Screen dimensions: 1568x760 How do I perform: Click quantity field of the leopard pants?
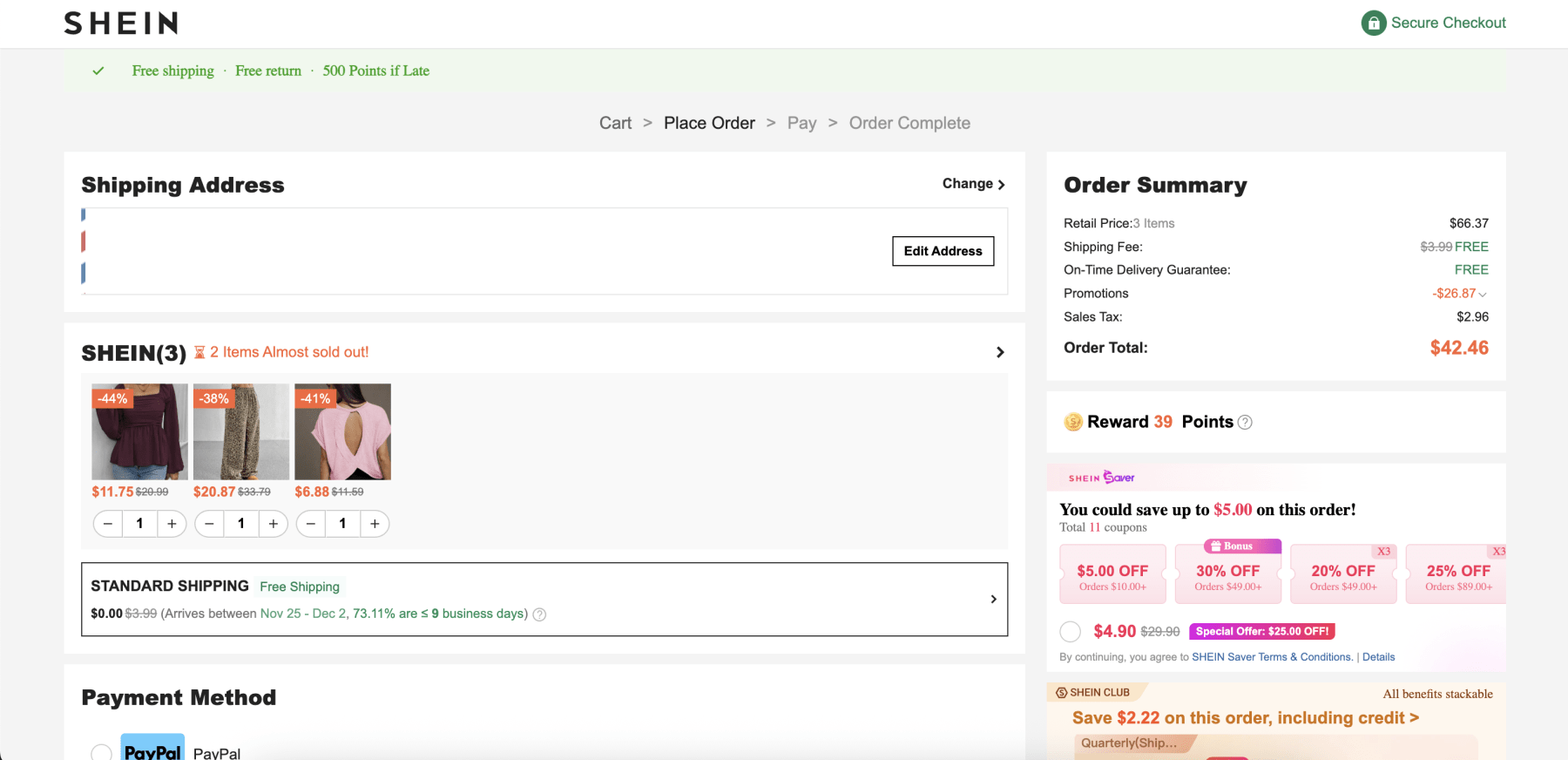(x=241, y=524)
